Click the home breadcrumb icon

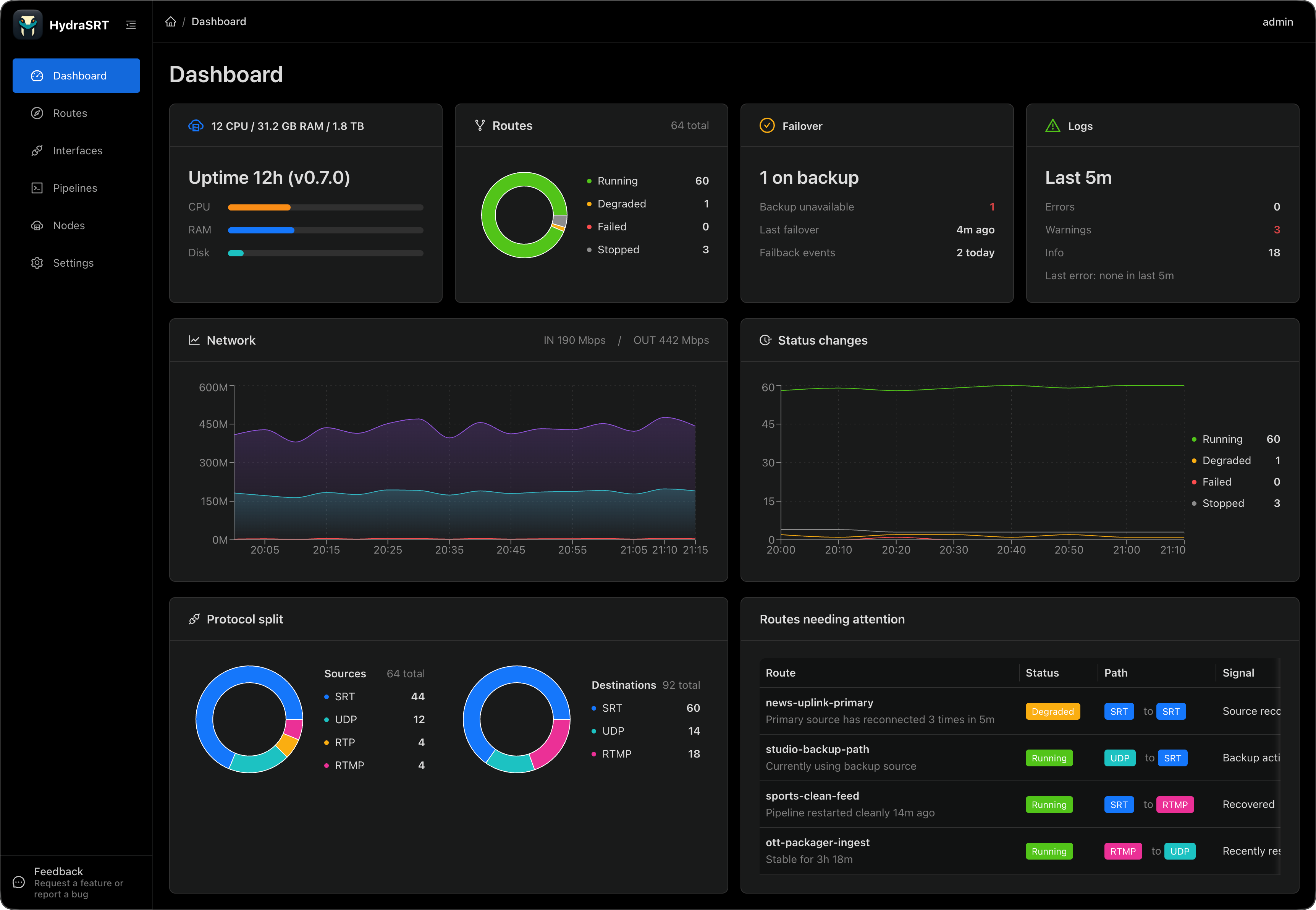170,22
